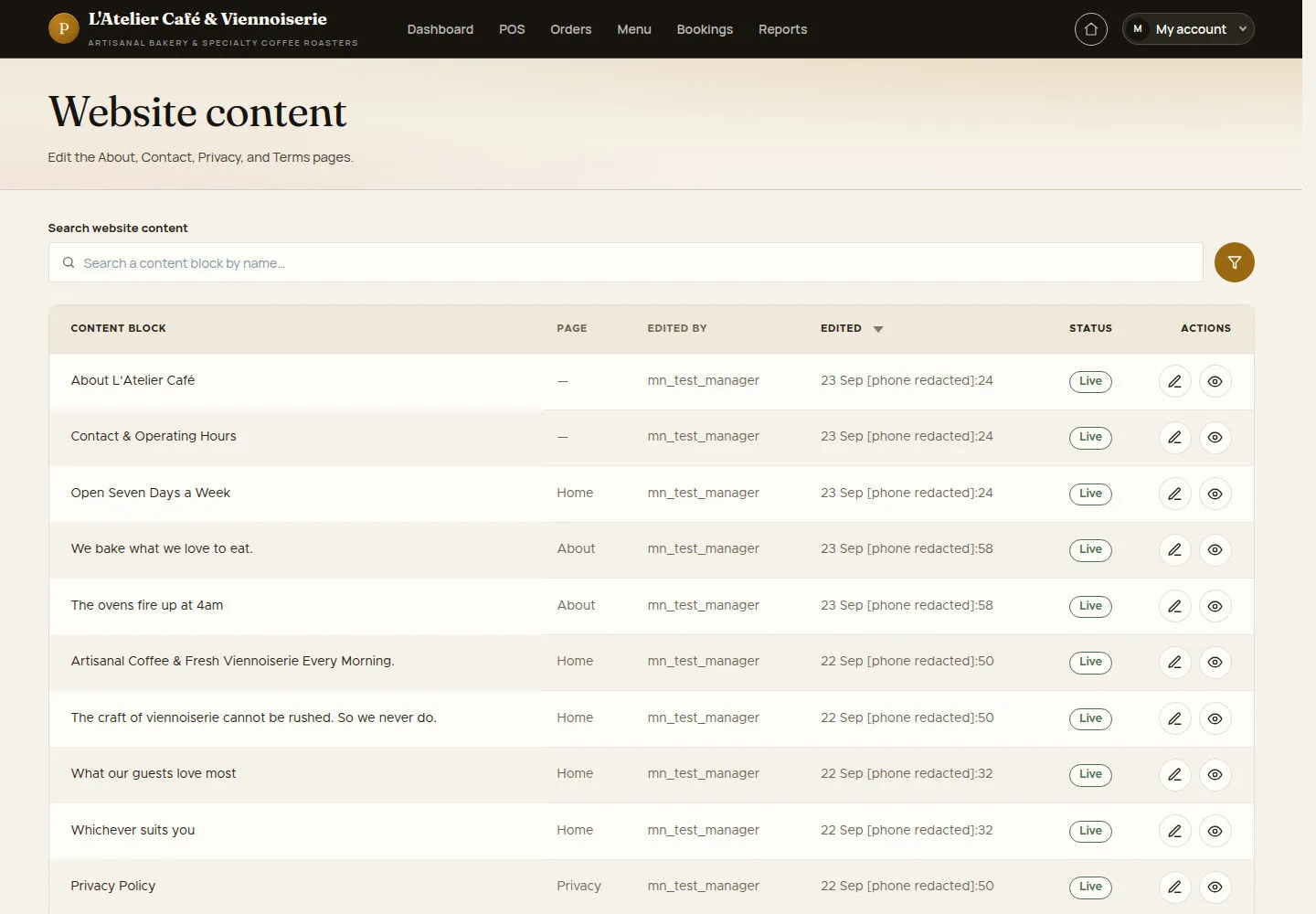
Task: Edit the 'What our guests love most' block
Action: point(1174,775)
